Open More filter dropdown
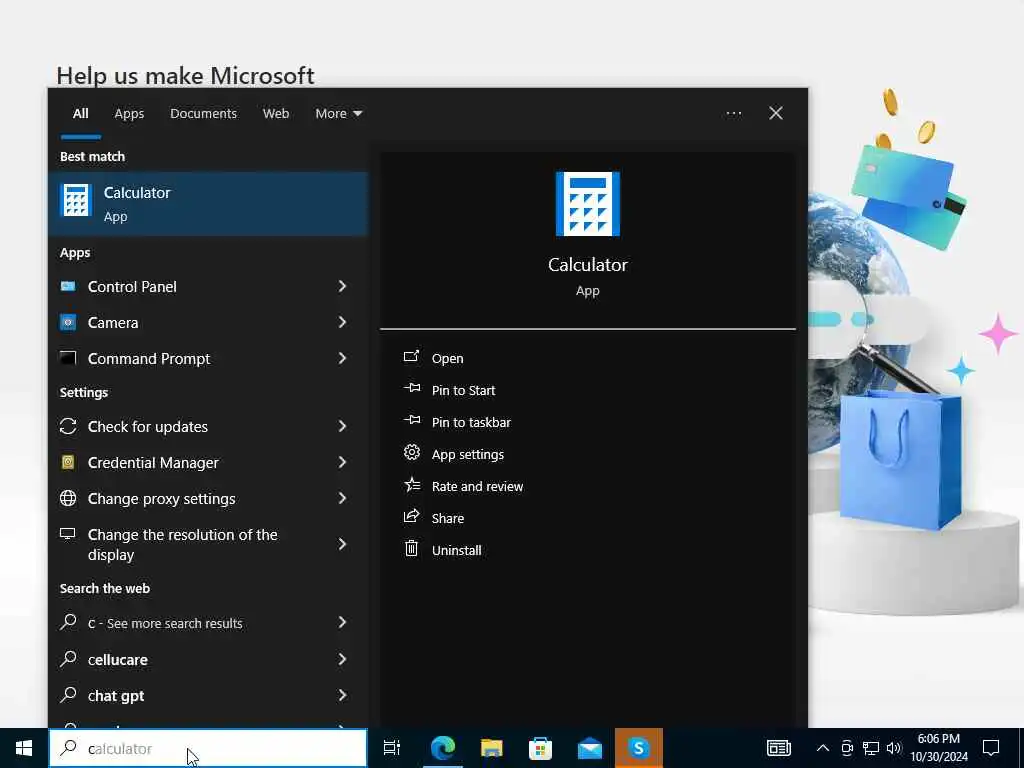The width and height of the screenshot is (1024, 768). pyautogui.click(x=338, y=114)
